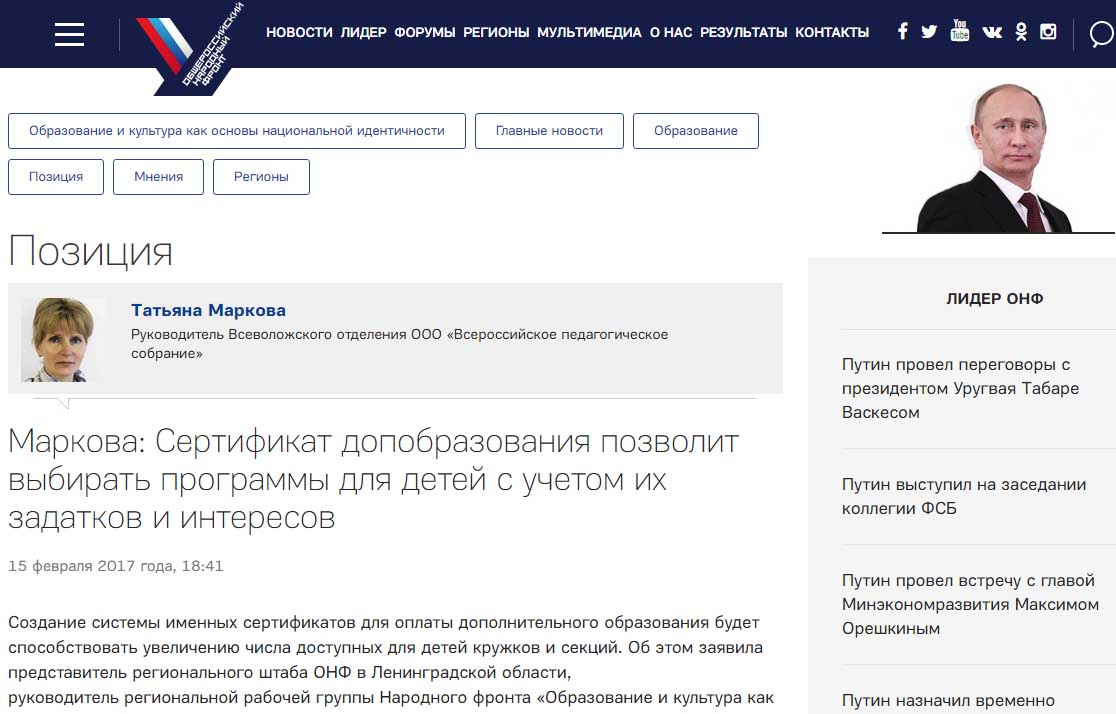Viewport: 1116px width, 714px height.
Task: Click the ОНФ logo in header
Action: 191,50
